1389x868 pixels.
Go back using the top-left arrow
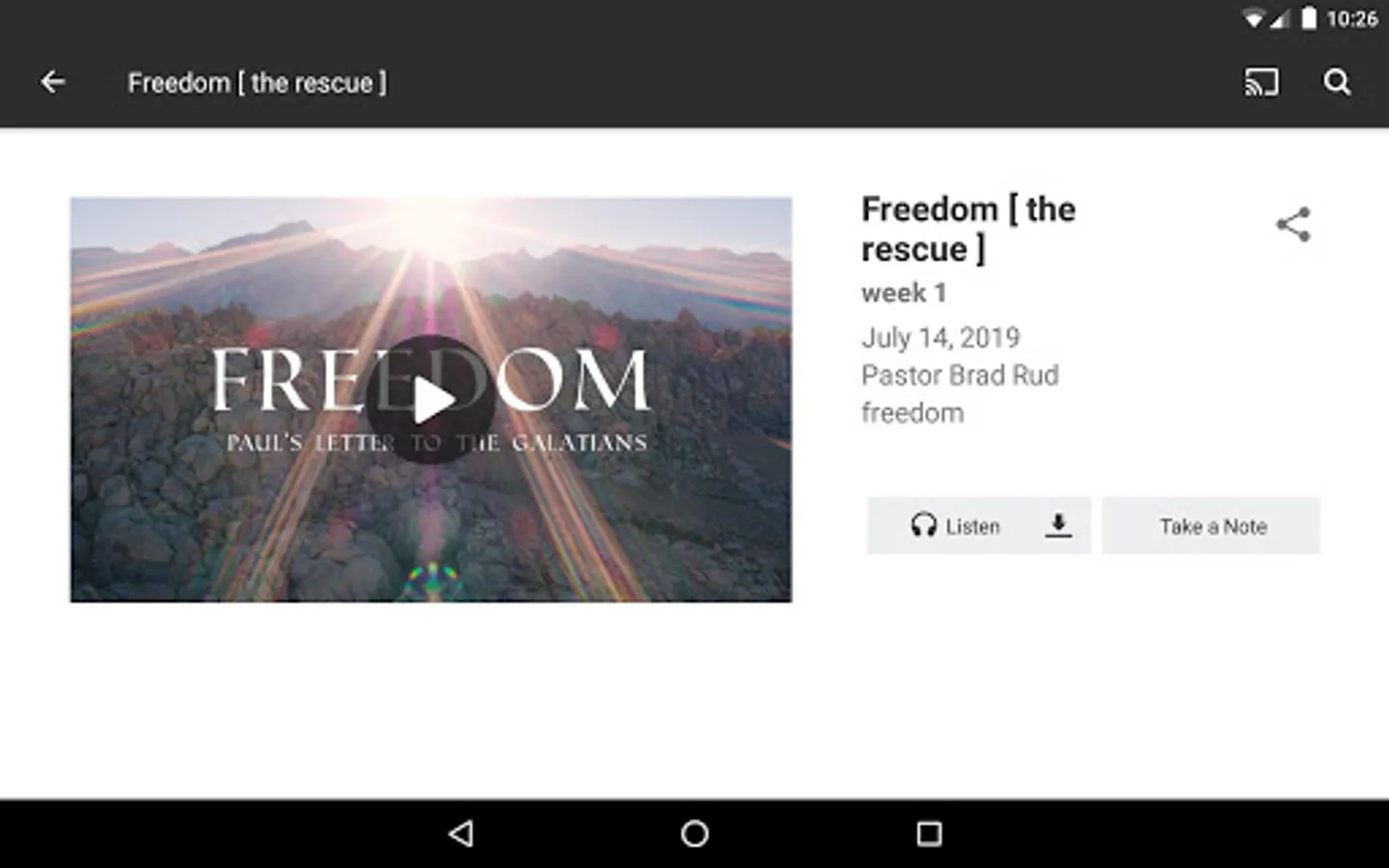[x=53, y=83]
